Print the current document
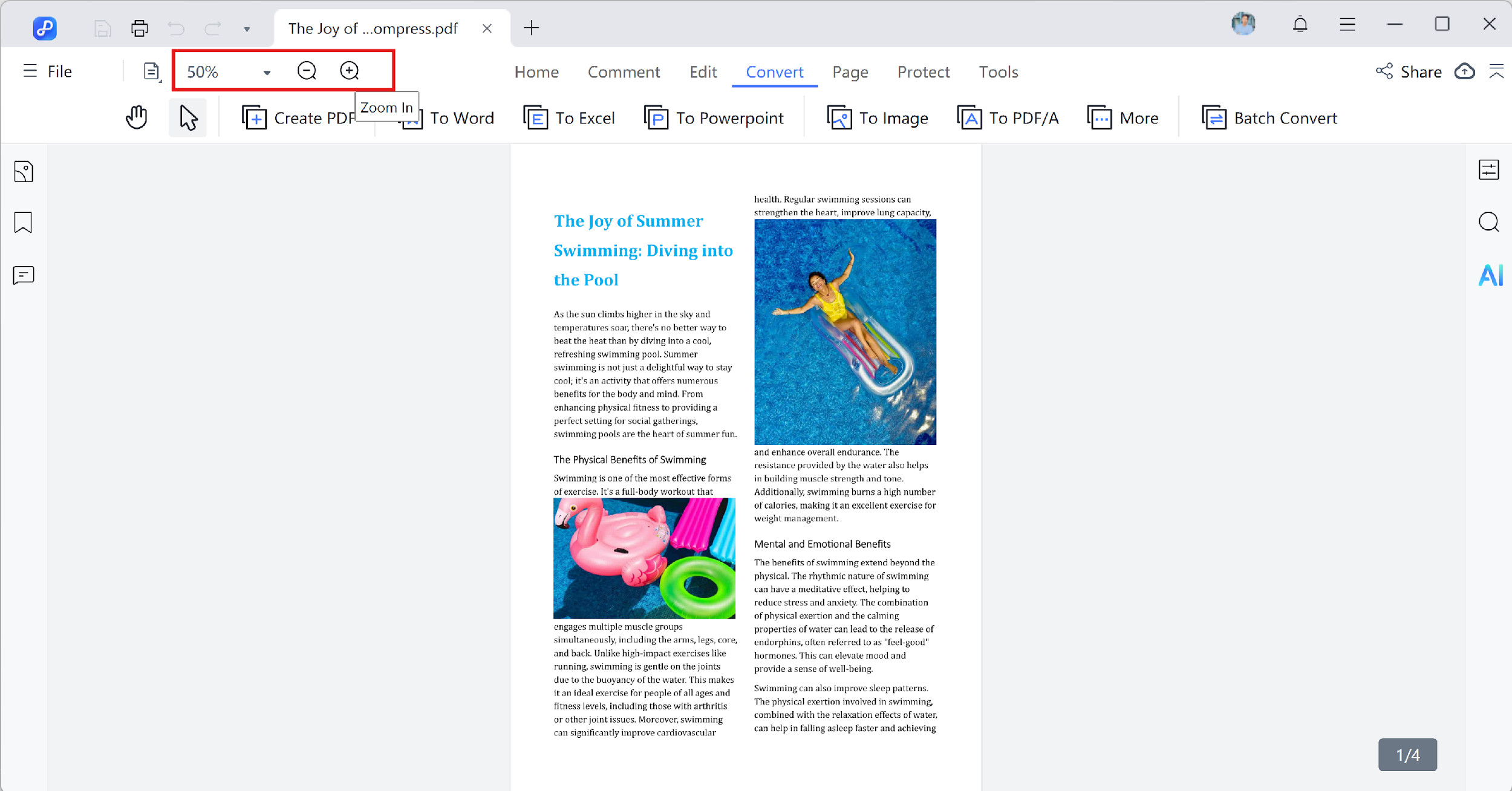 pos(139,28)
